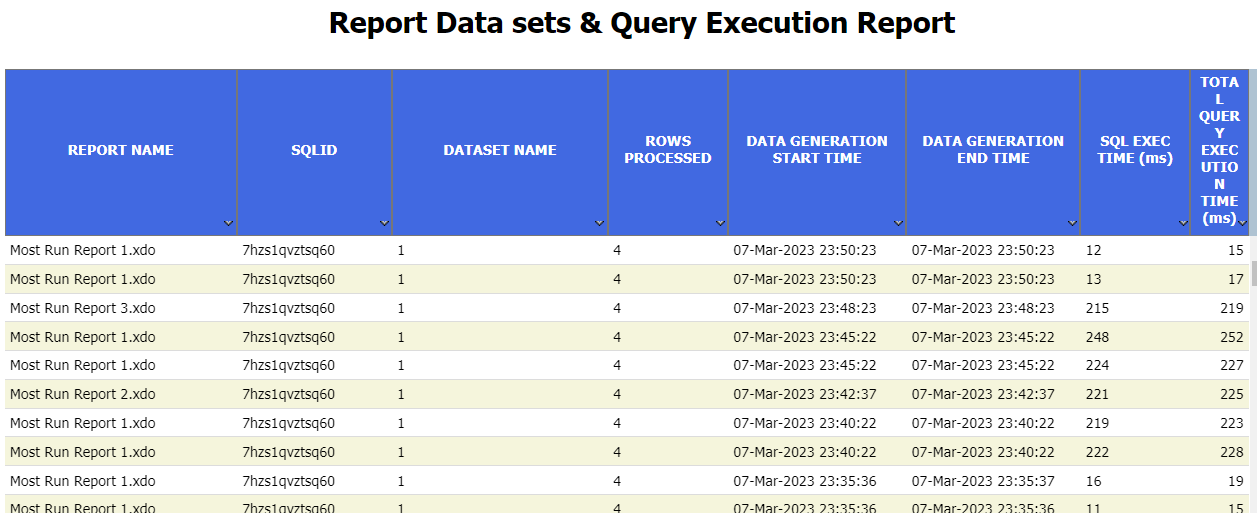Open the REPORT NAME column filter dropdown
Viewport: 1257px width, 514px height.
tap(228, 223)
